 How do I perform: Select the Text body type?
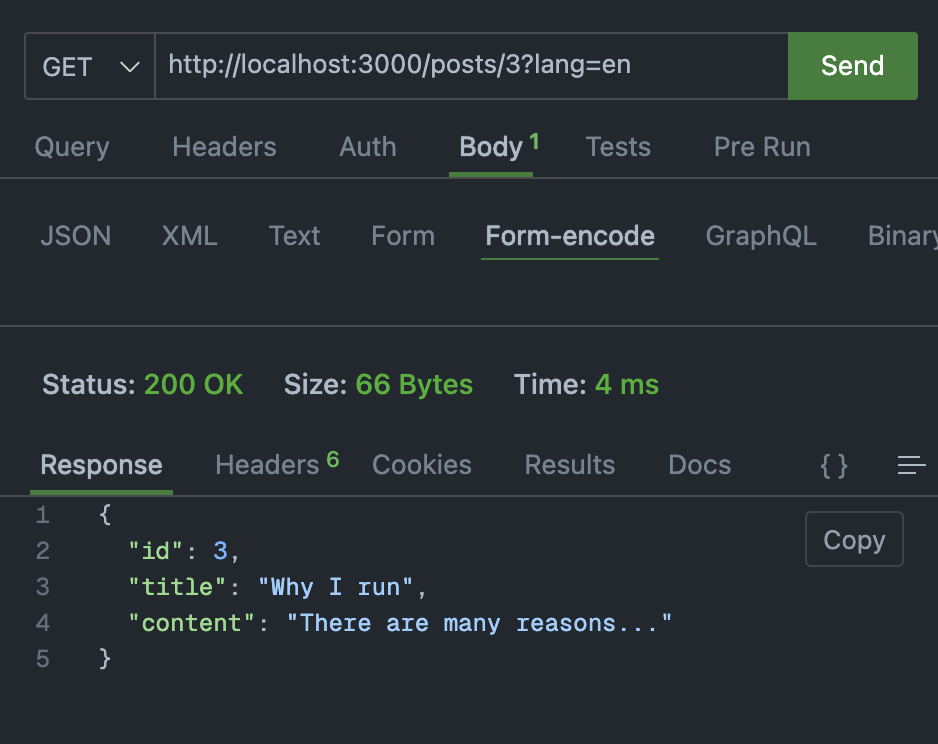294,236
